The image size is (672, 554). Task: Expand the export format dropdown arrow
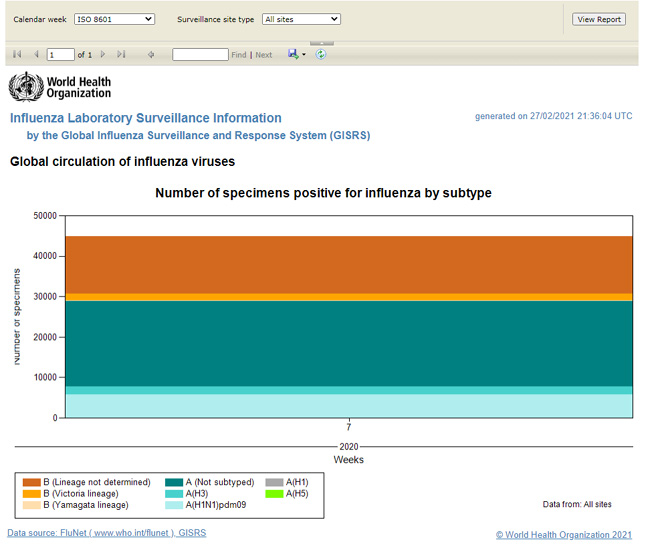point(304,55)
